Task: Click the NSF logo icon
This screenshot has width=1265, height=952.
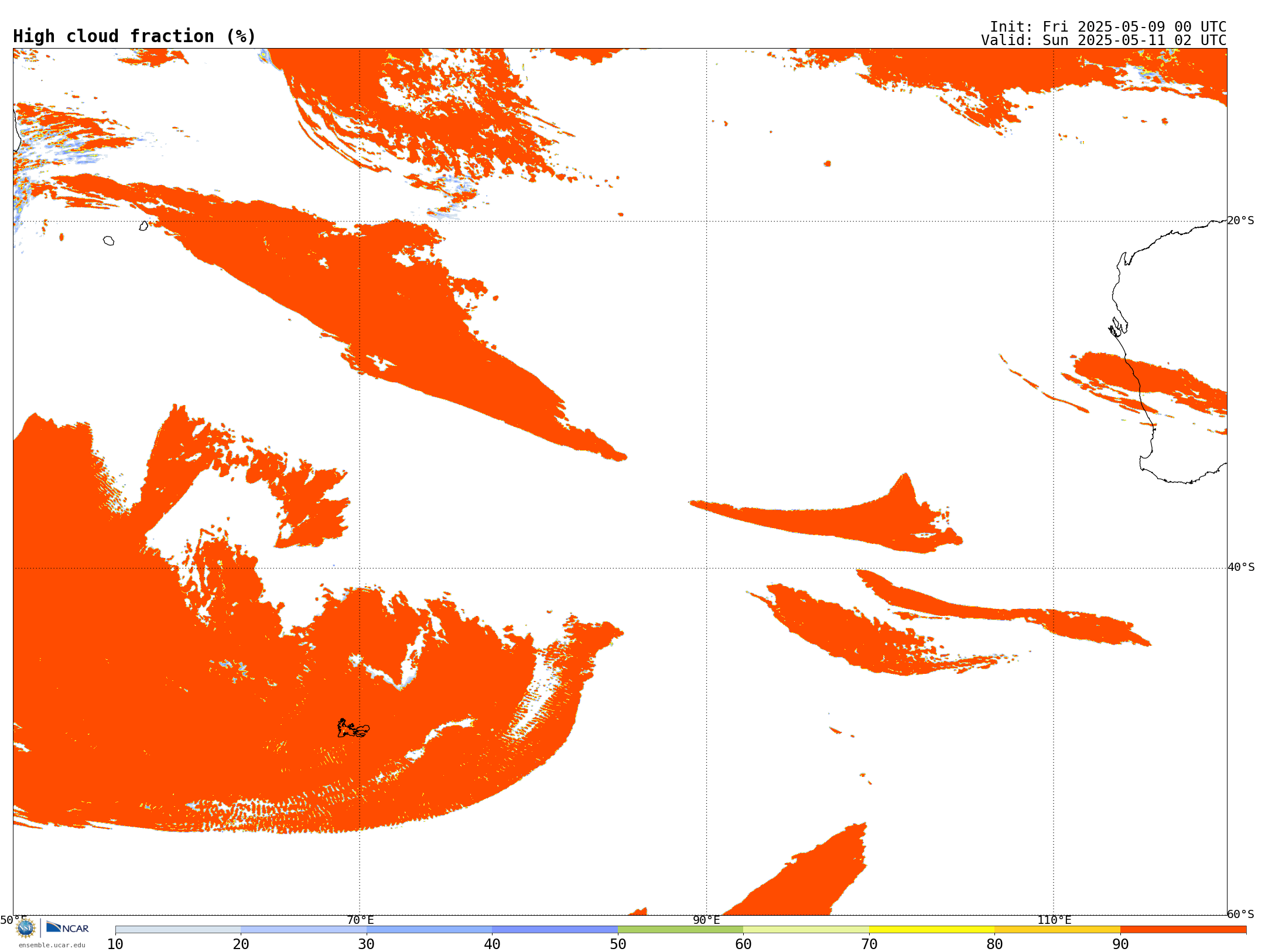Action: [26, 928]
